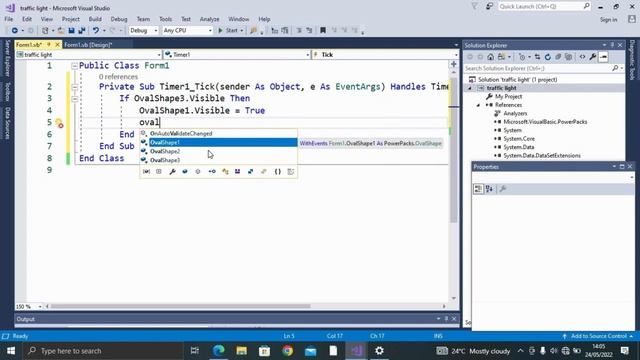Click the editor vertical scrollbar
Screen dimensions: 640x360
click(x=453, y=150)
